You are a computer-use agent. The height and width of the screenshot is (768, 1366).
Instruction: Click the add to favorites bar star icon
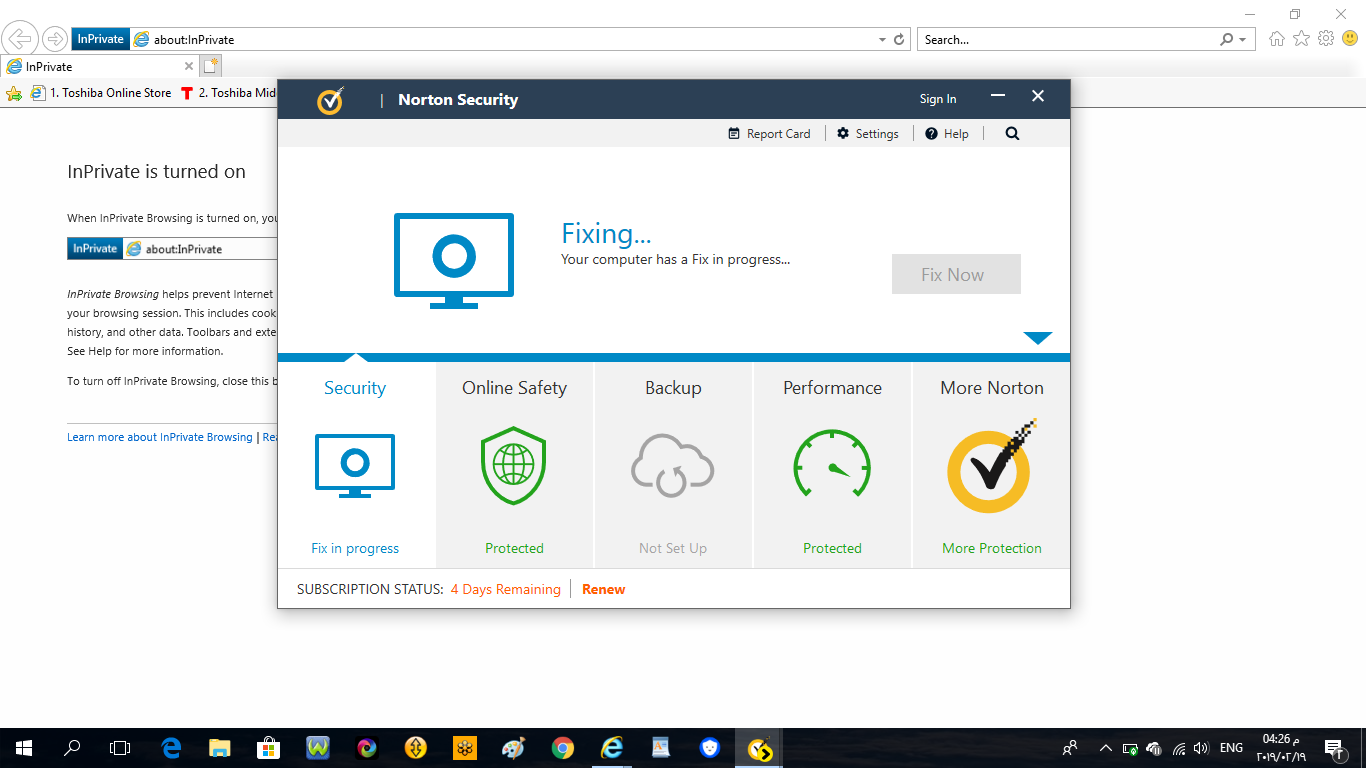(x=13, y=93)
